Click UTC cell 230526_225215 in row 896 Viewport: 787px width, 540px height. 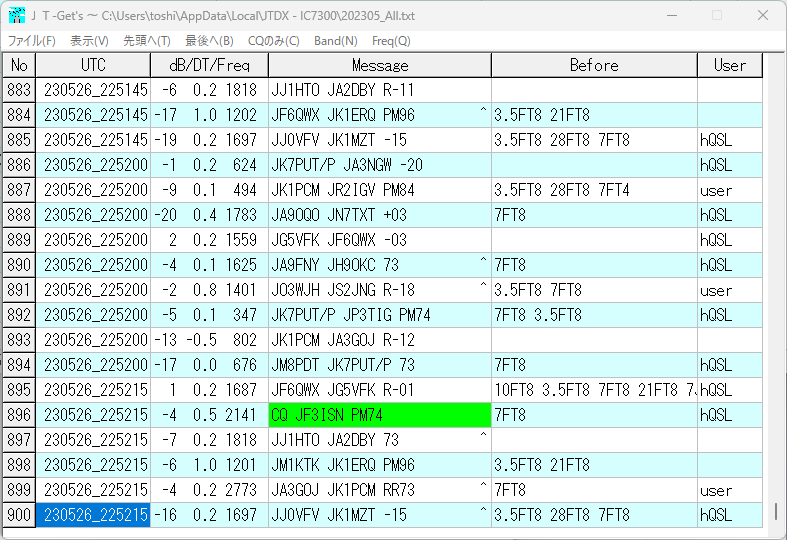point(93,415)
